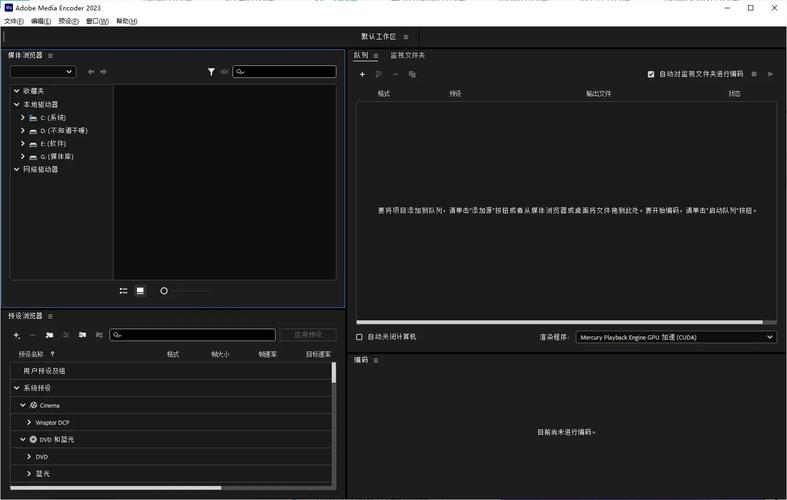
Task: Expand the G: (媒体库) drive
Action: pyautogui.click(x=23, y=157)
